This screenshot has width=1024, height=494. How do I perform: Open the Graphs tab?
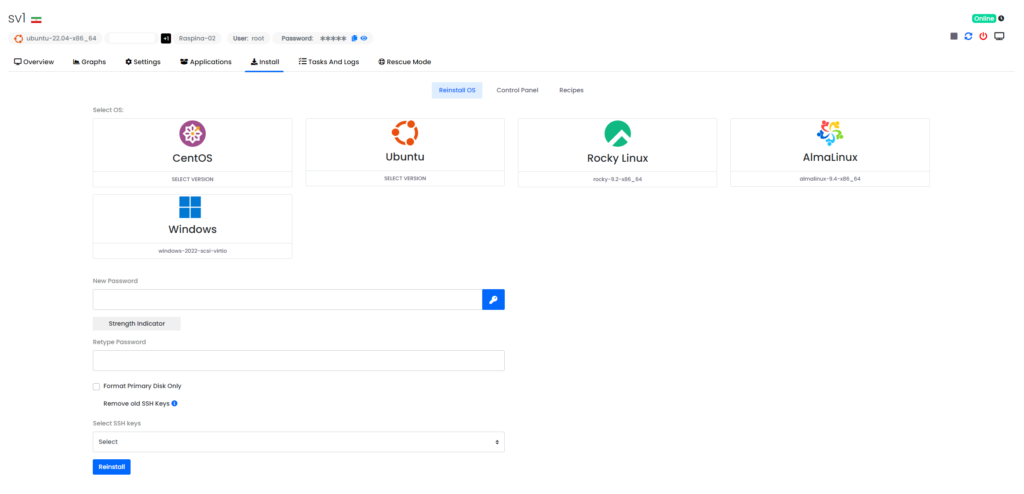89,62
